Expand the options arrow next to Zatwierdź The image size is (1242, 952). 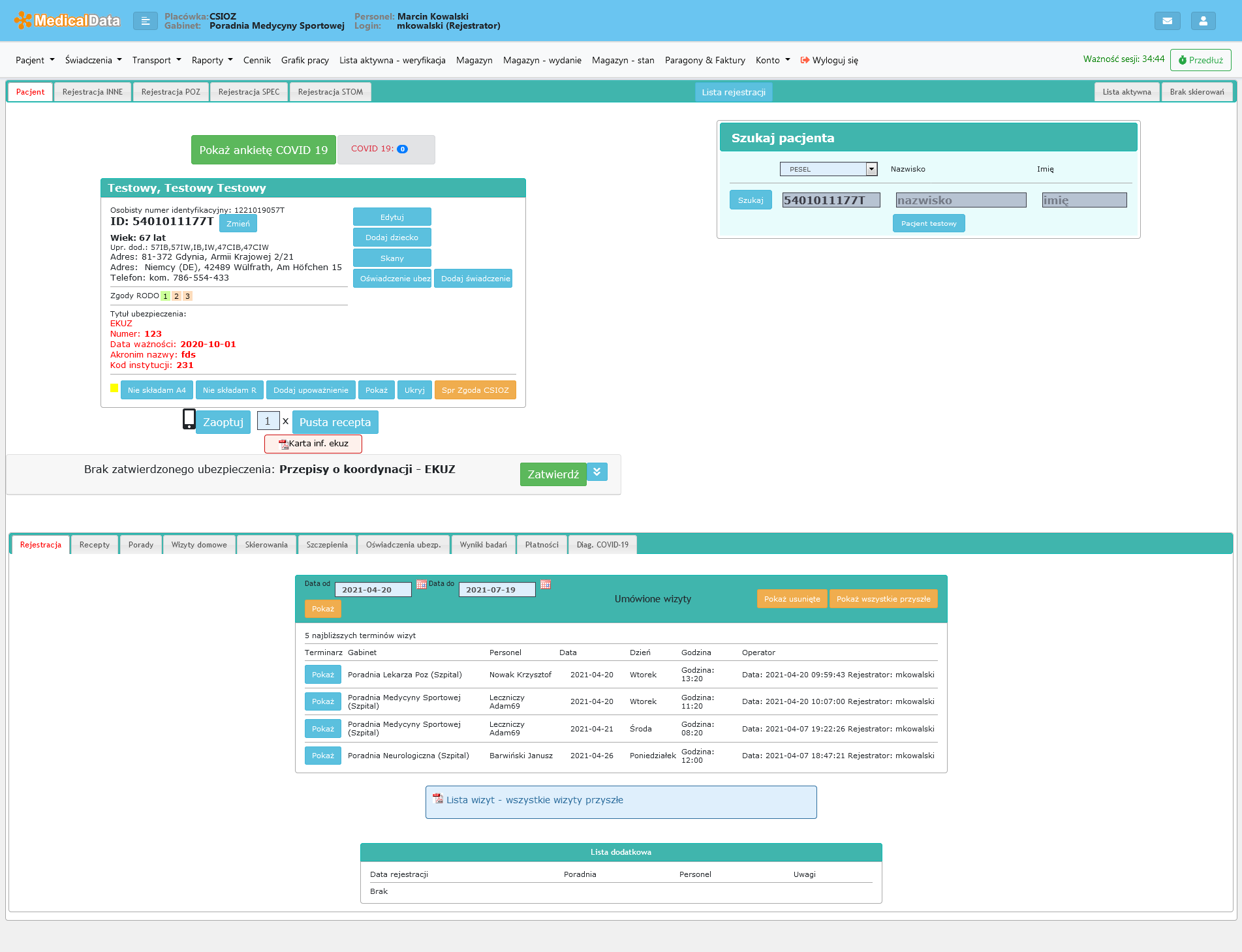pyautogui.click(x=597, y=472)
